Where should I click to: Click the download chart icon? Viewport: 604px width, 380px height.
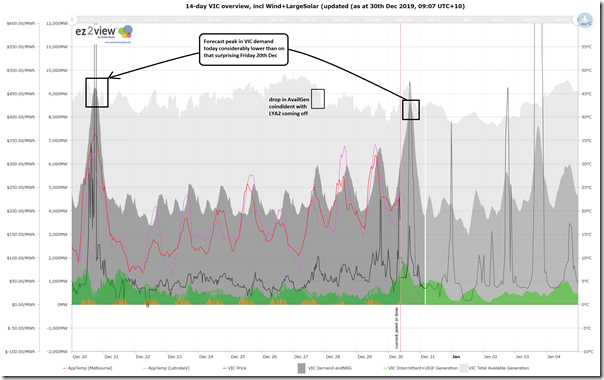[585, 19]
